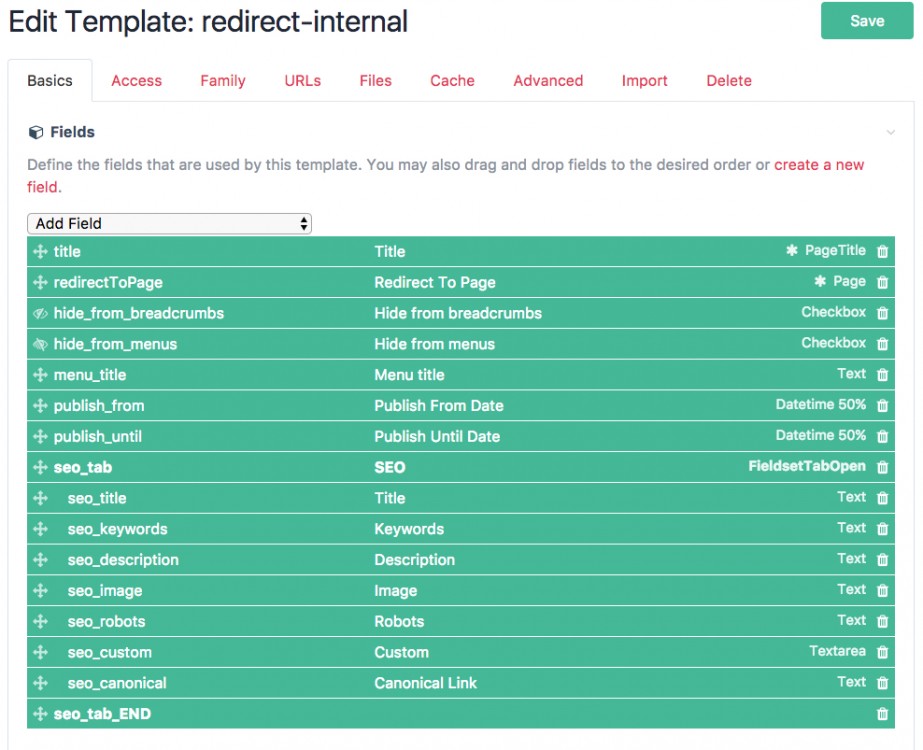Viewport: 923px width, 750px height.
Task: Delete the hide_from_menus field
Action: pos(881,343)
